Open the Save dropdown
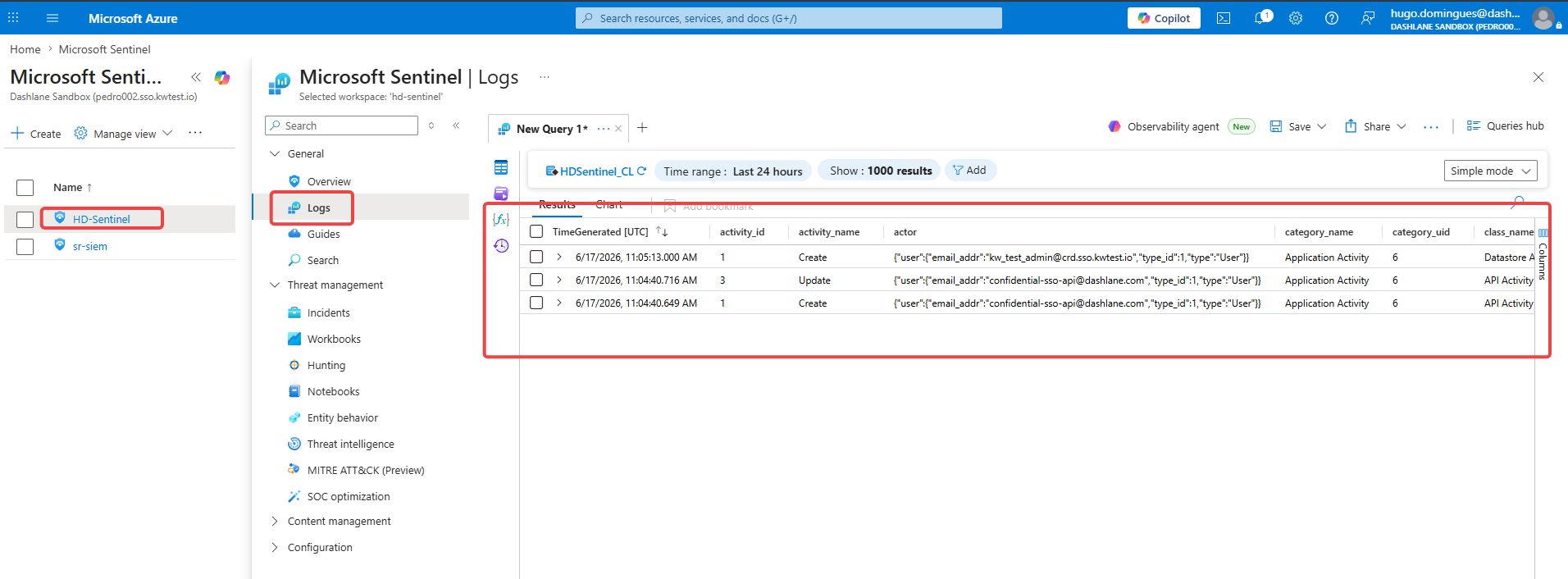The height and width of the screenshot is (579, 1568). coord(1298,126)
